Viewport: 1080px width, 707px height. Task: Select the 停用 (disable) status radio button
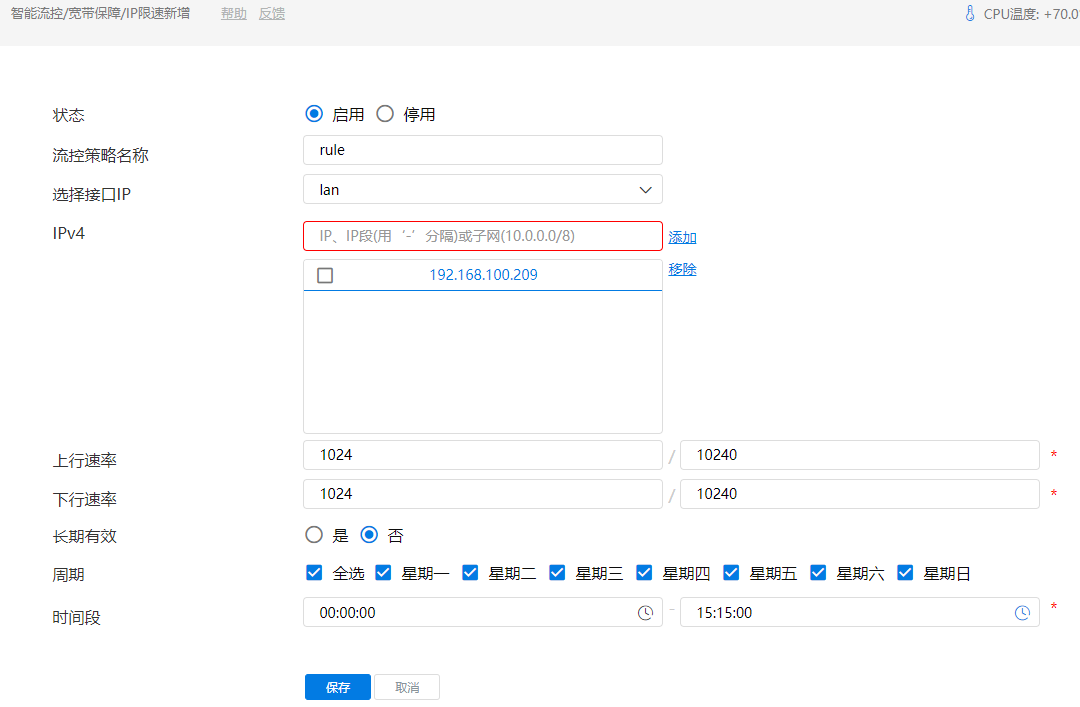click(385, 114)
